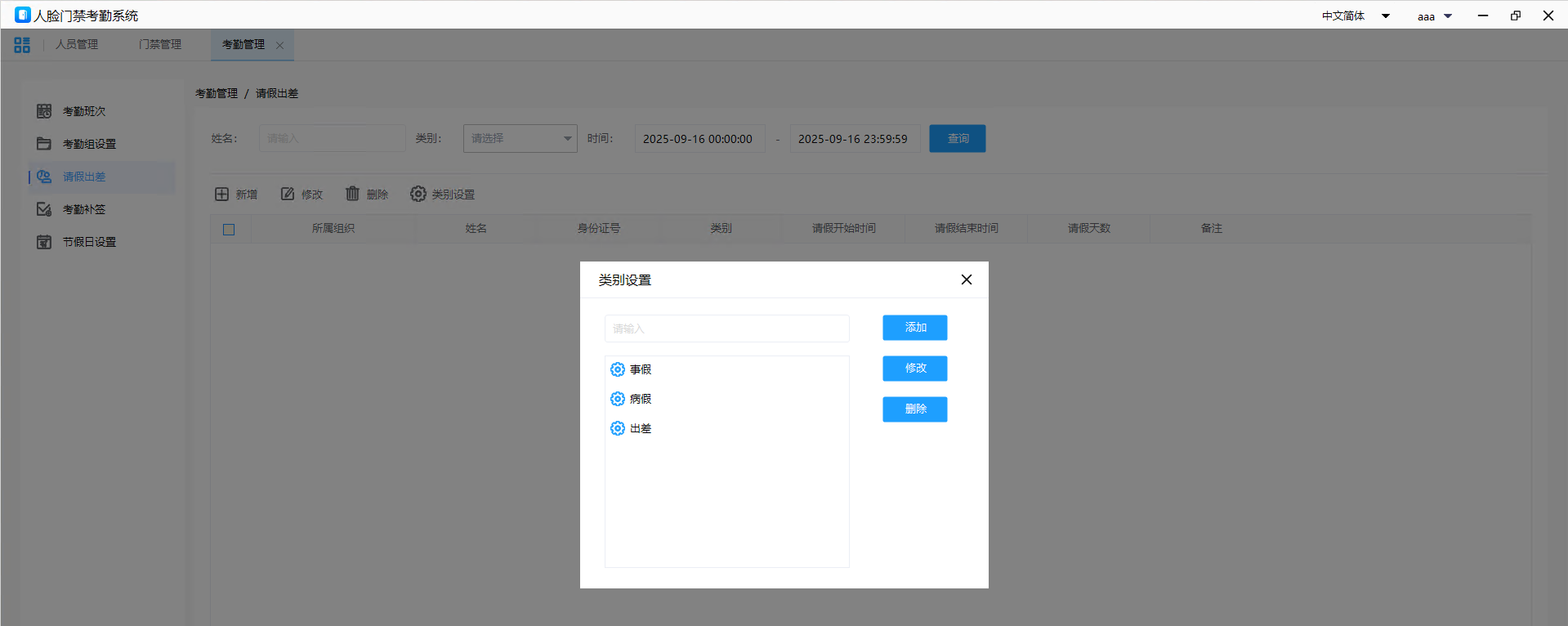Switch to the 人员管理 tab

(x=77, y=45)
